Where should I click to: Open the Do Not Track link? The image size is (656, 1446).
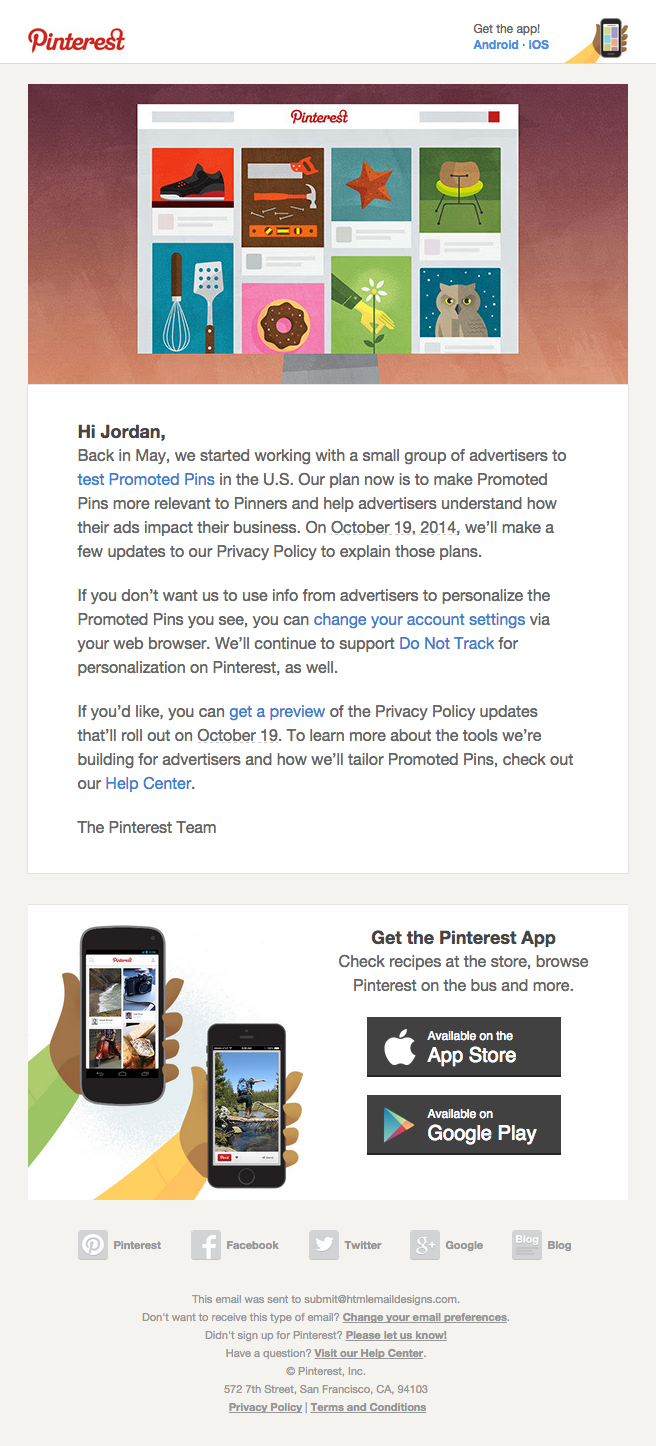click(446, 643)
